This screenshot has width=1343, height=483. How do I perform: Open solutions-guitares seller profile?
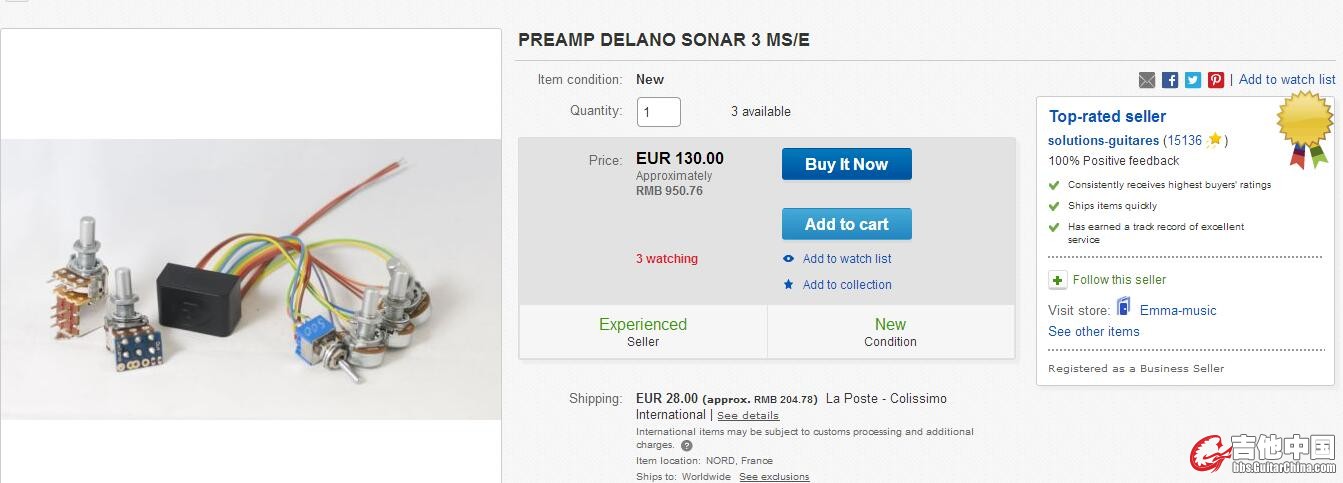[x=1103, y=141]
